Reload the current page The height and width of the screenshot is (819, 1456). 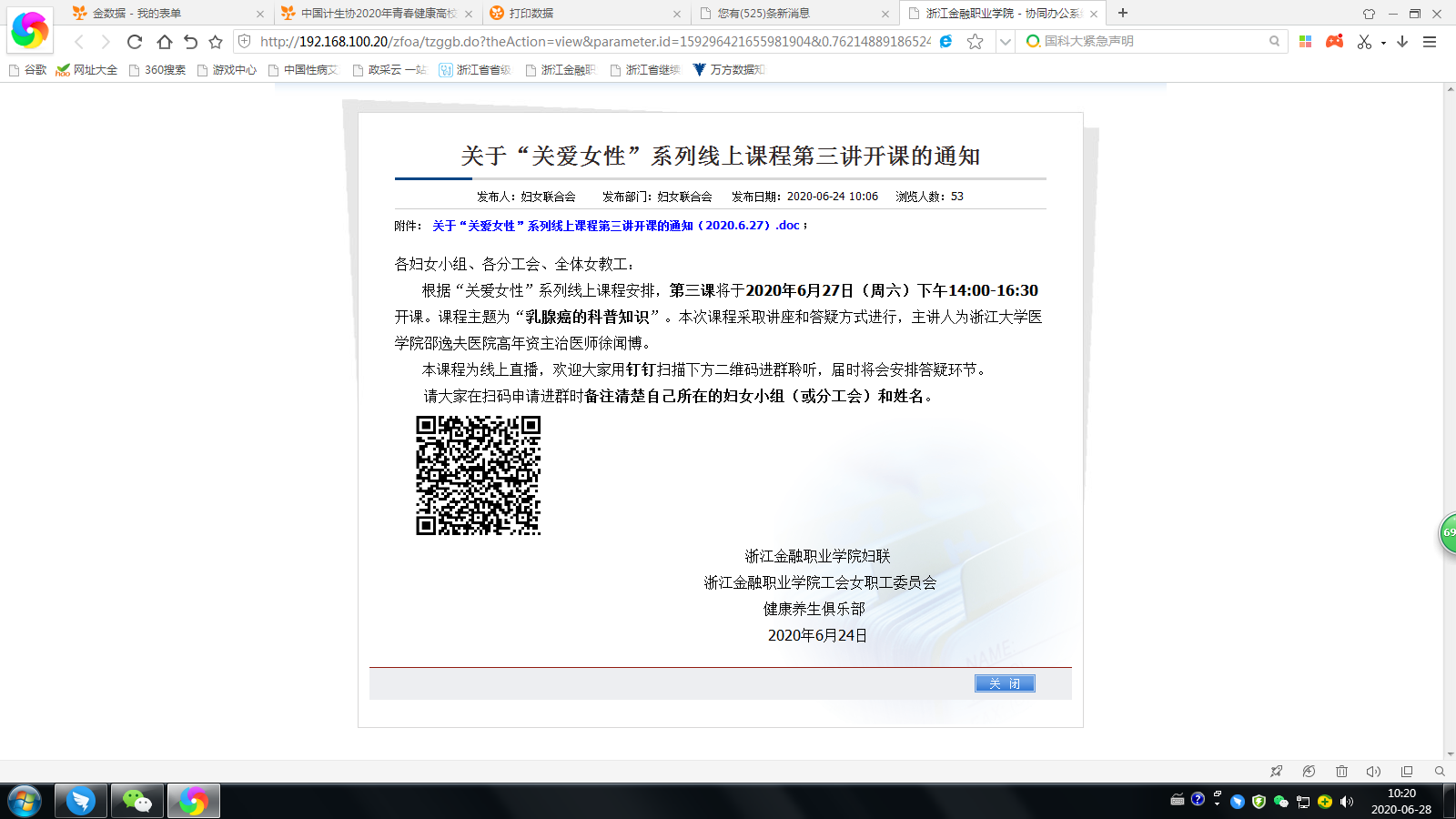(x=135, y=42)
